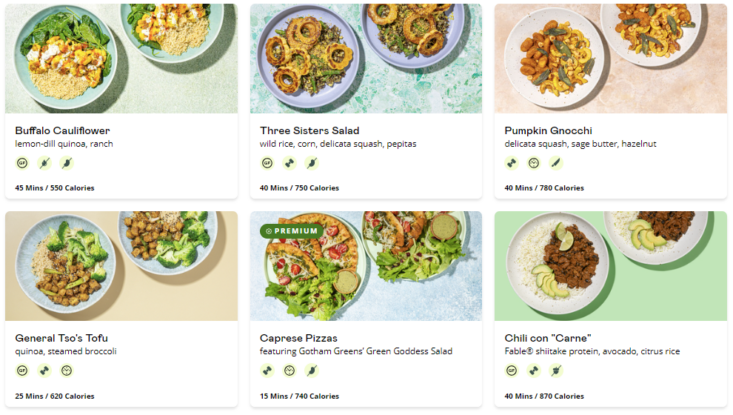The width and height of the screenshot is (733, 415).
Task: Click the GF icon under Chili con "Carne"
Action: 512,370
